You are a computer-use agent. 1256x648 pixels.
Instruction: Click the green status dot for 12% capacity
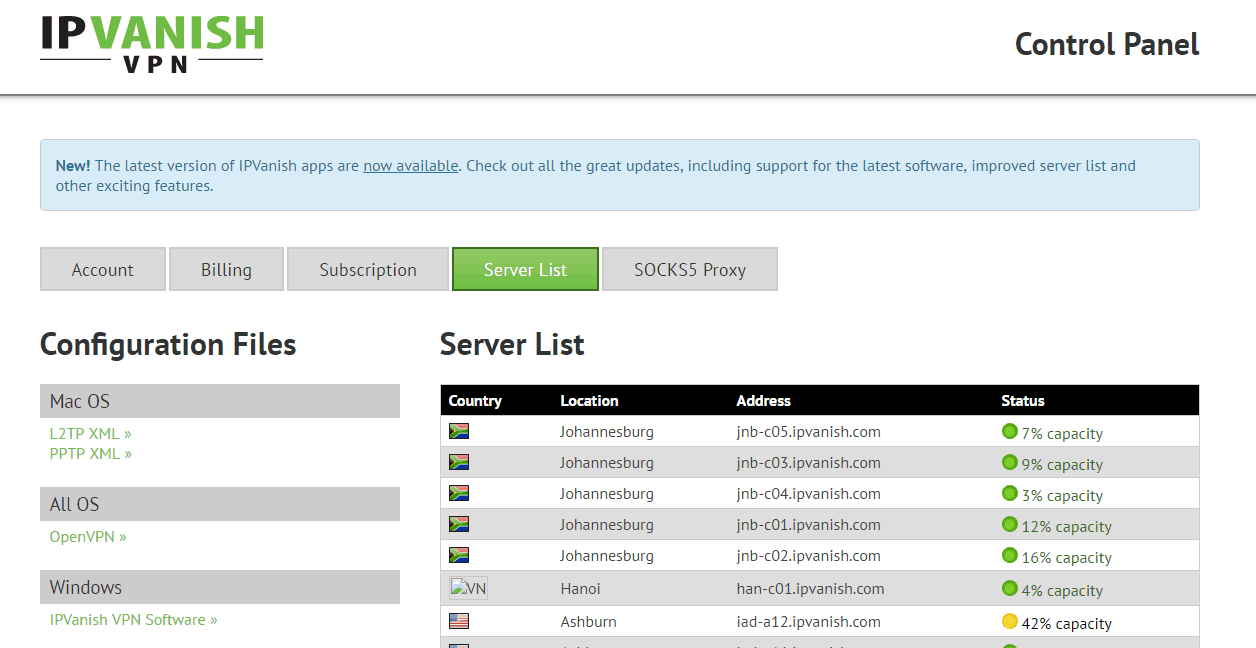tap(1010, 525)
